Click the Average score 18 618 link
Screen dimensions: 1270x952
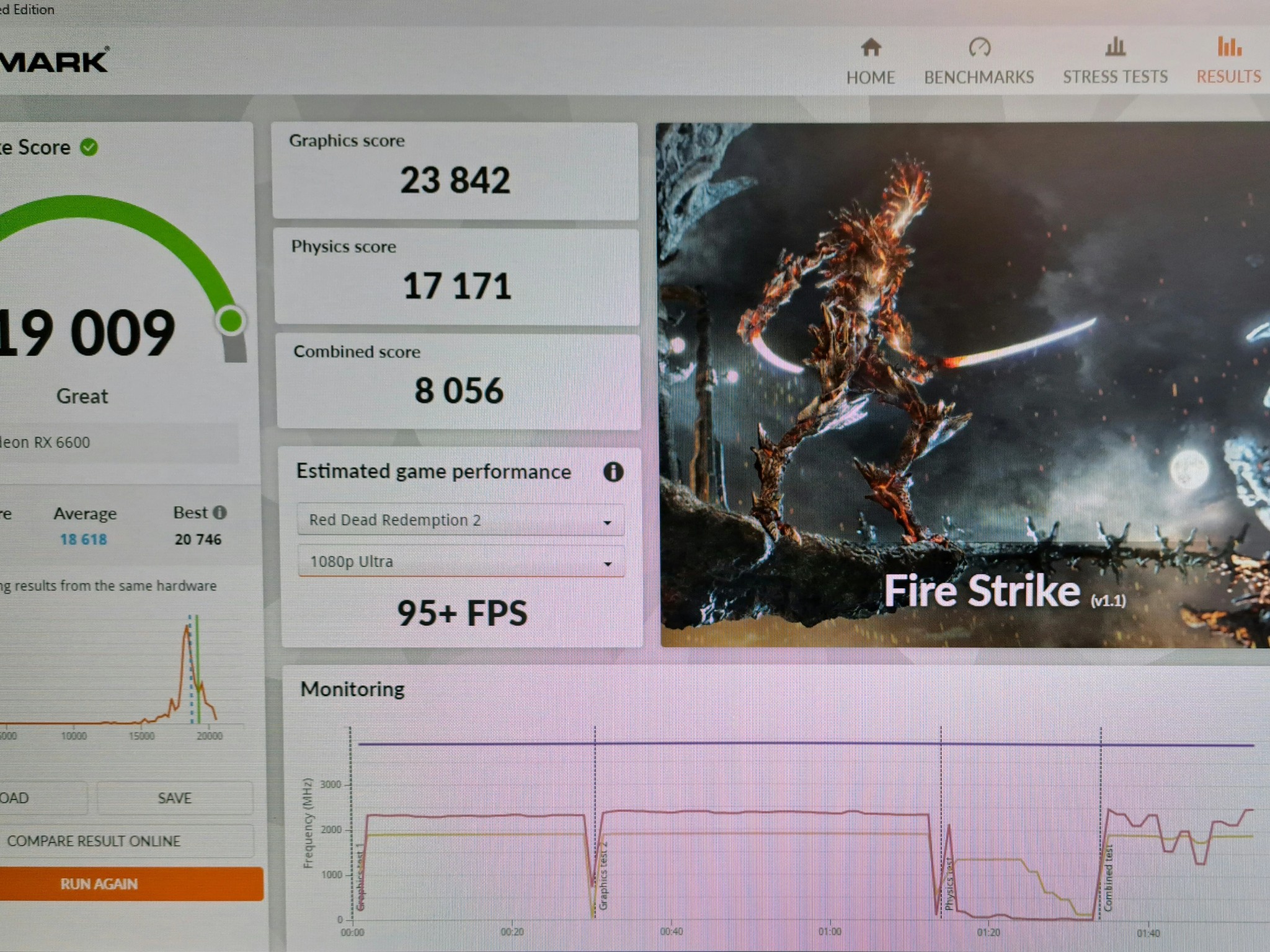(84, 539)
